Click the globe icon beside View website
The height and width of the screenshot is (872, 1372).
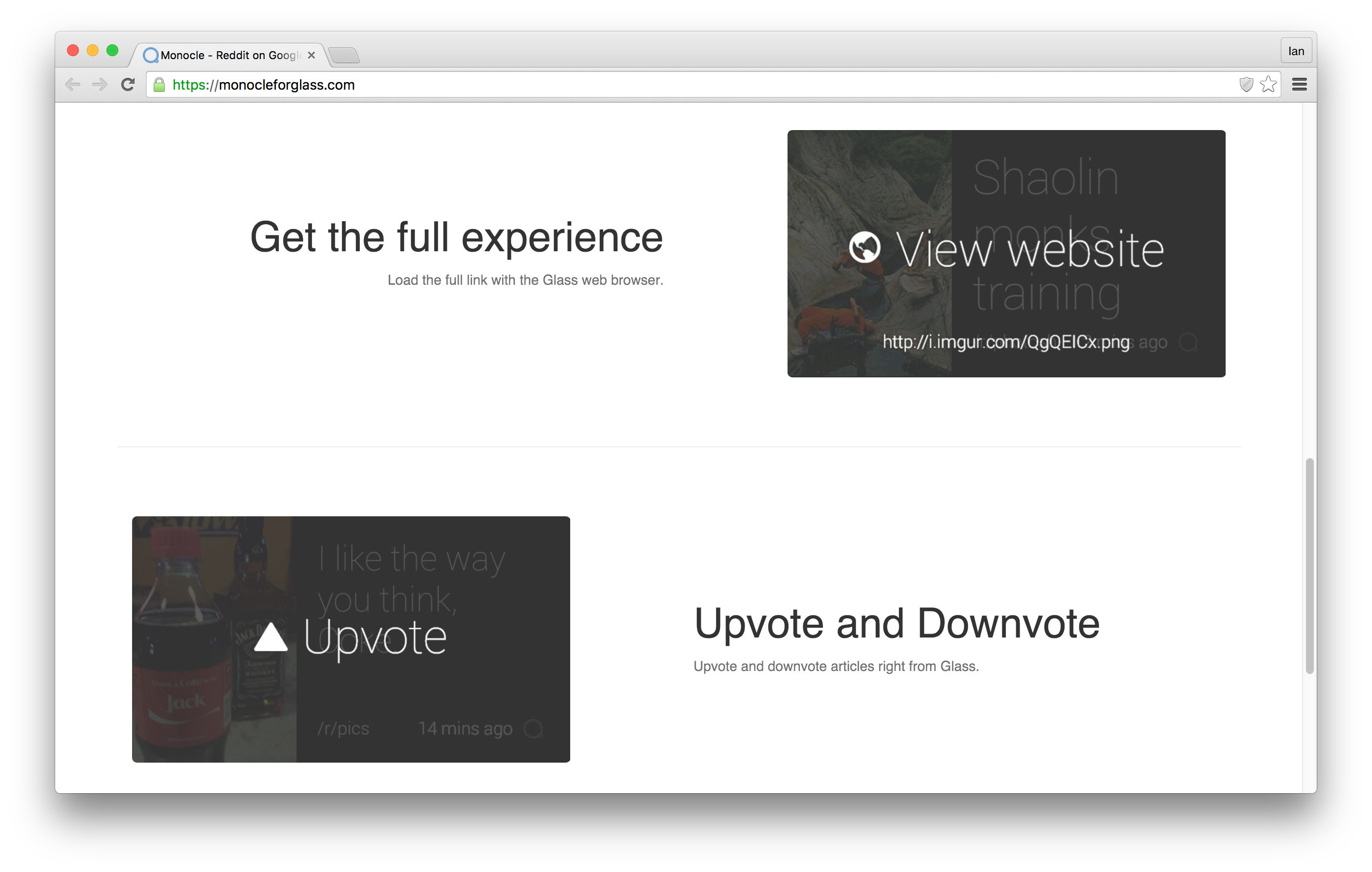point(864,247)
